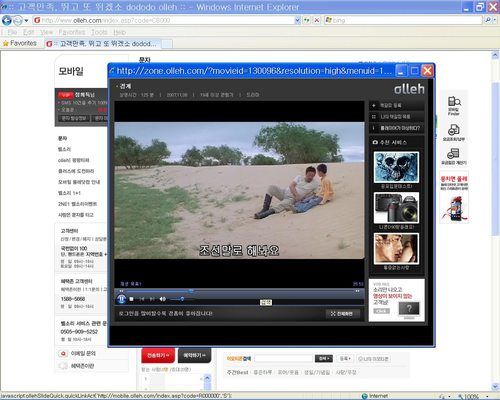Click the dark emoticon search button
The height and width of the screenshot is (400, 500).
[324, 359]
